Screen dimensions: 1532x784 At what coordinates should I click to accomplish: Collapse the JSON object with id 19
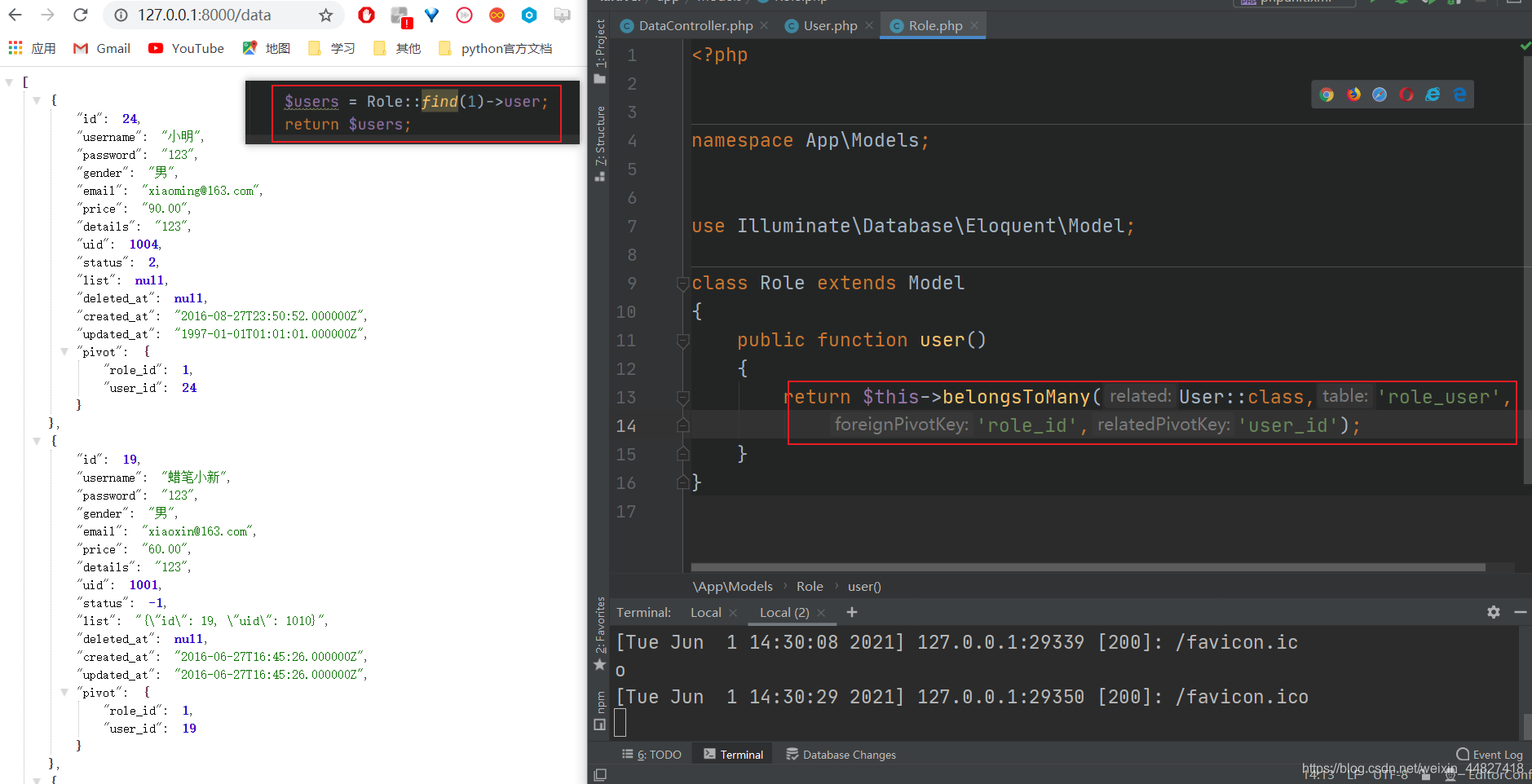(37, 441)
